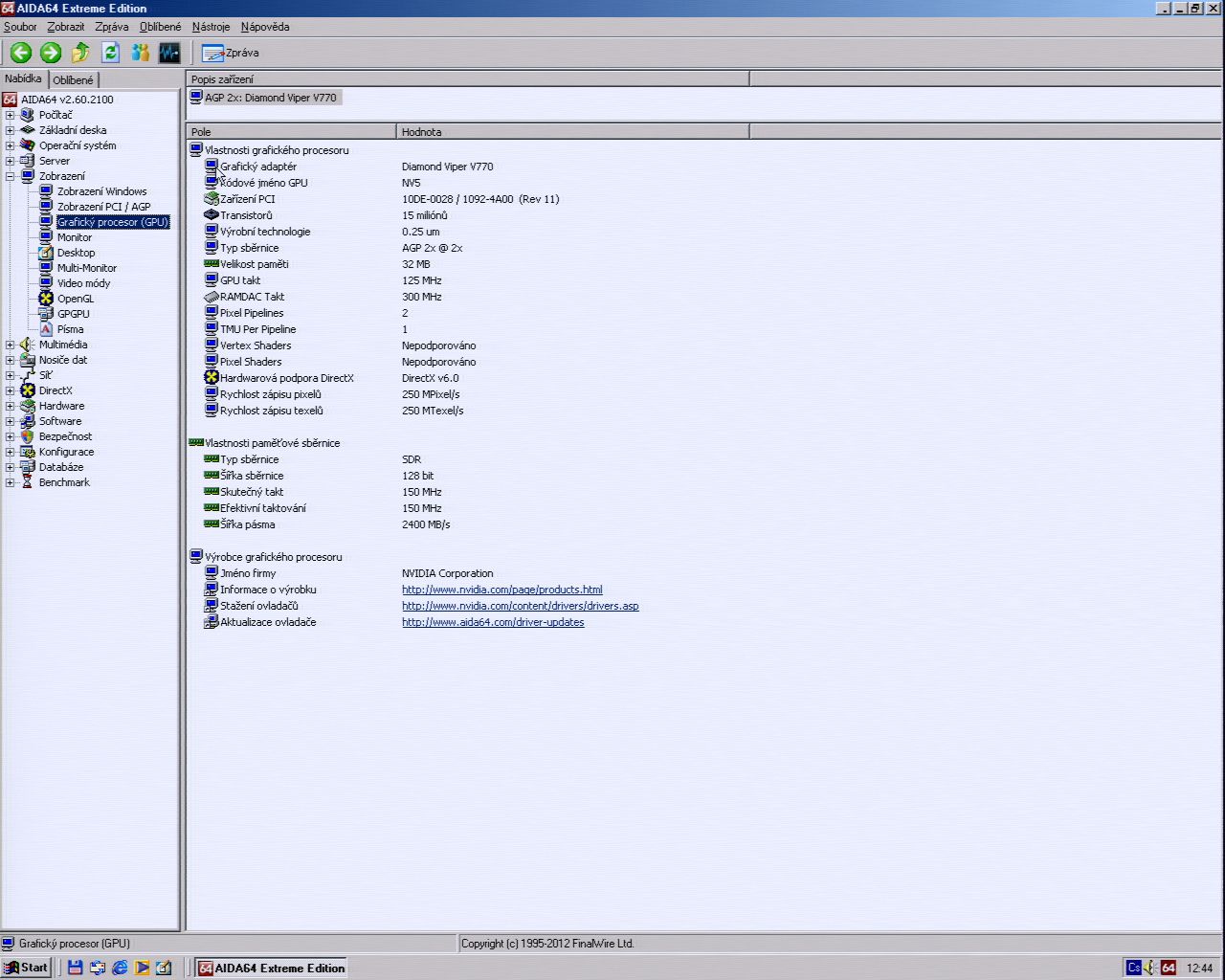This screenshot has height=980, width=1225.
Task: Switch to the Oblíbené sidebar tab
Action: (x=73, y=80)
